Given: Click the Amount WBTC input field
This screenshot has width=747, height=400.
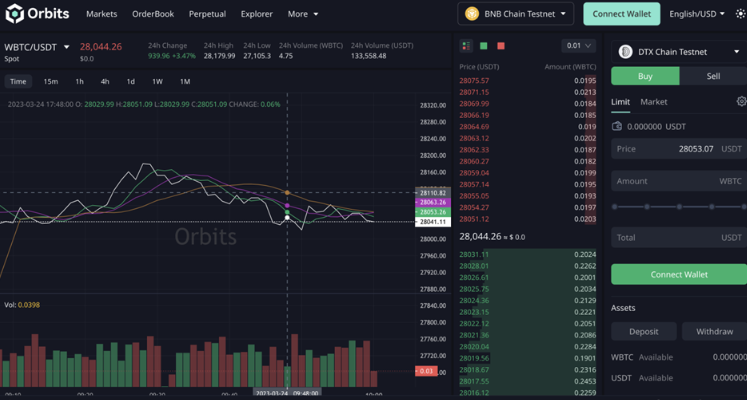Looking at the screenshot, I should click(x=679, y=181).
